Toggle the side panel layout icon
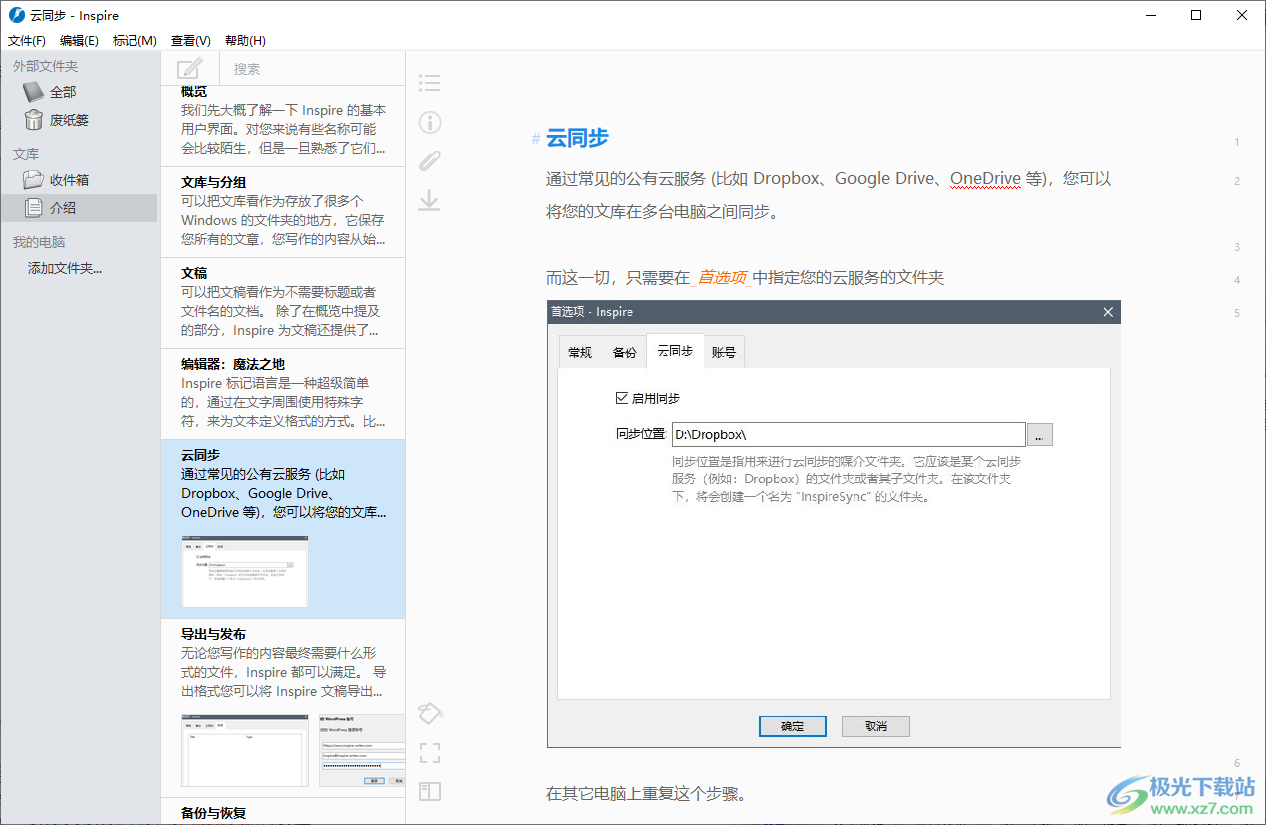Image resolution: width=1266 pixels, height=825 pixels. tap(429, 792)
